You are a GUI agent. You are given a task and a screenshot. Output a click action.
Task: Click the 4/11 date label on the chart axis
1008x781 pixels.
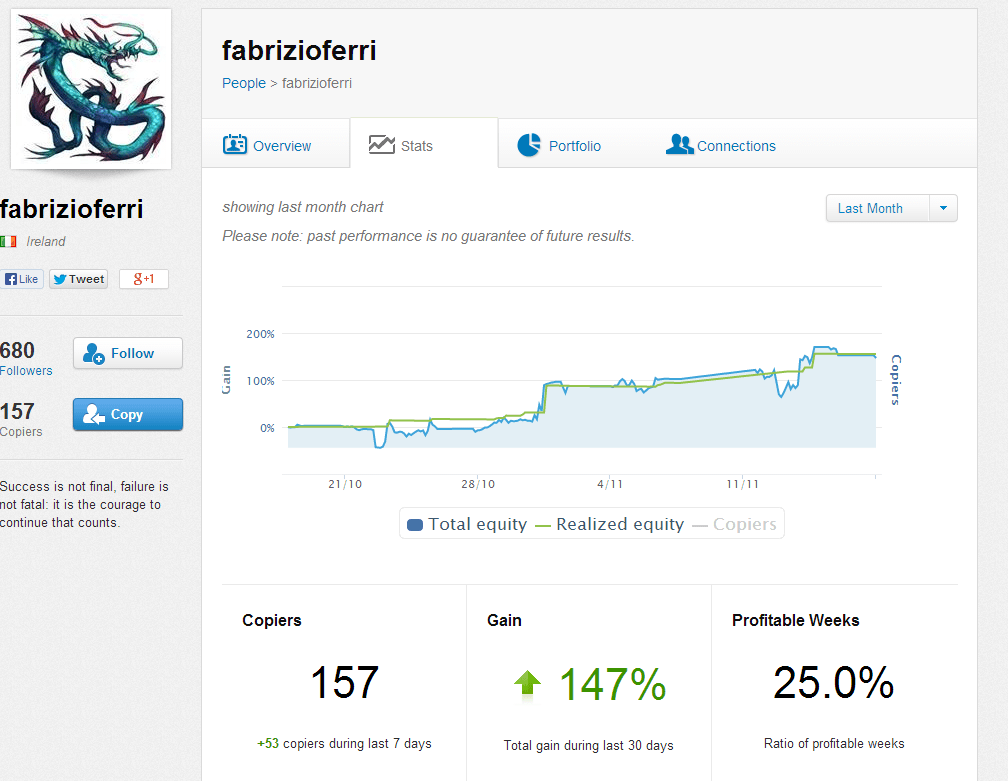pos(610,484)
